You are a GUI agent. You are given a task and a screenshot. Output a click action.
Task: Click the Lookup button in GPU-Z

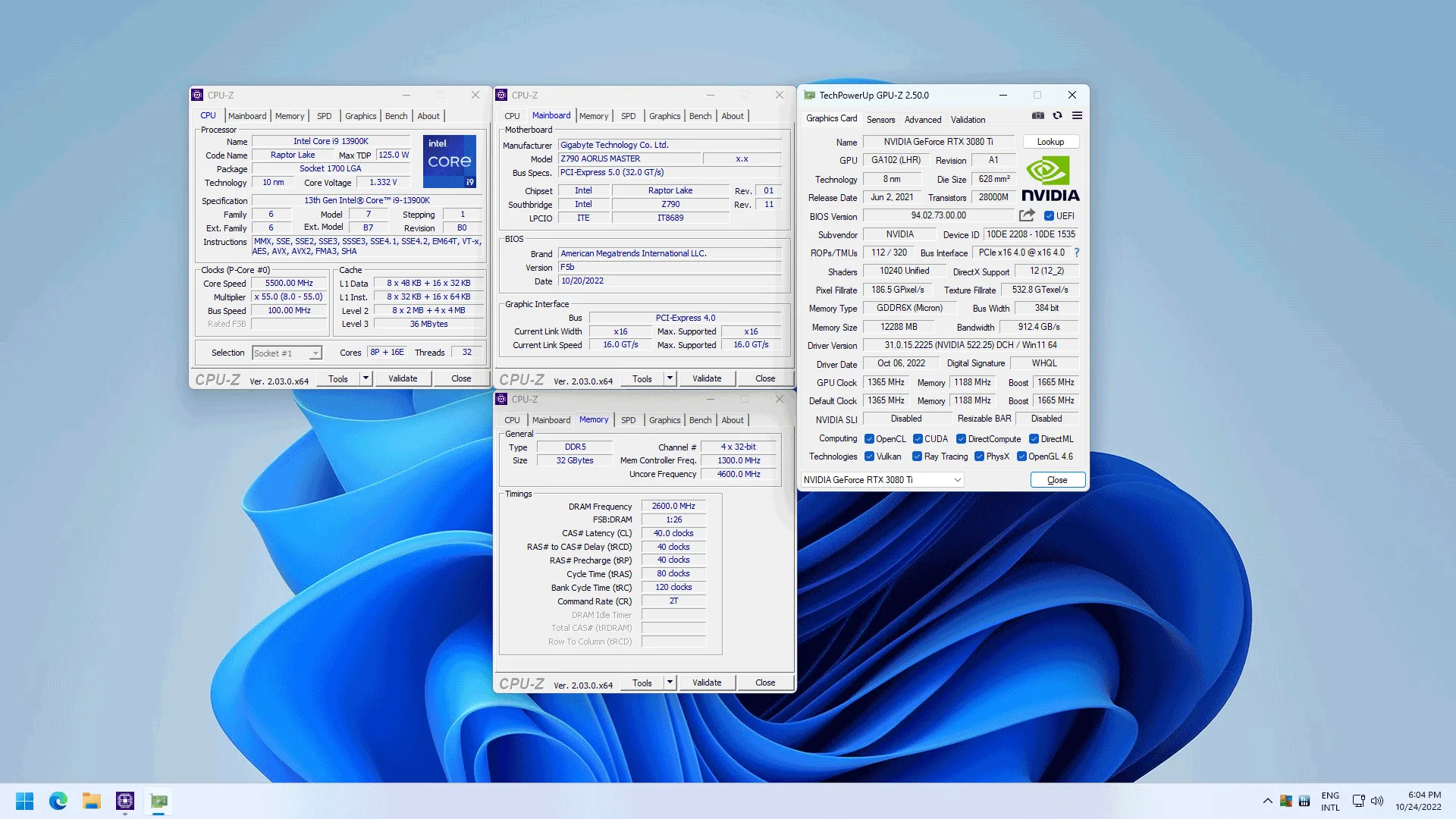(1050, 142)
